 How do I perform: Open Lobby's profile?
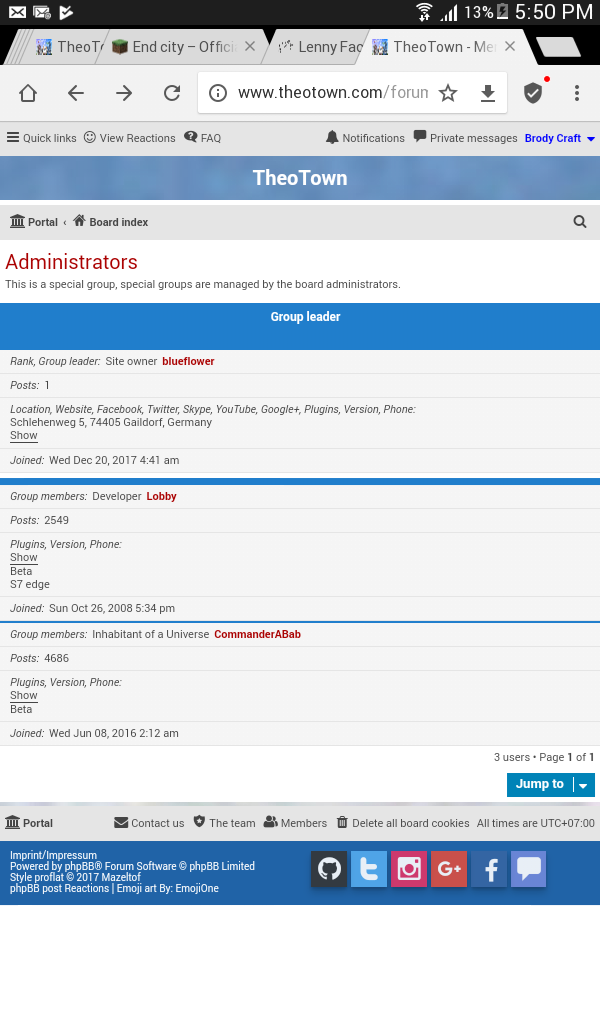point(161,496)
